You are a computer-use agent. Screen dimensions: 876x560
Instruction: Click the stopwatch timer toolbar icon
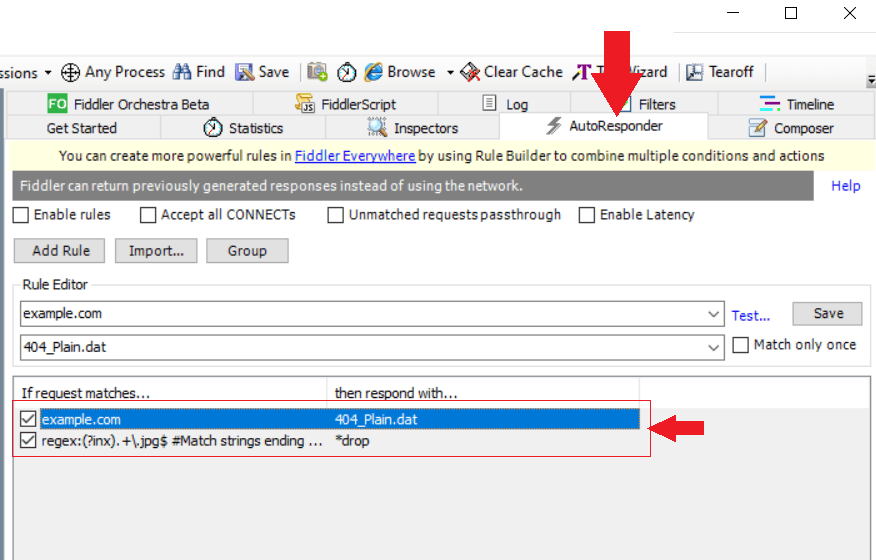[346, 72]
